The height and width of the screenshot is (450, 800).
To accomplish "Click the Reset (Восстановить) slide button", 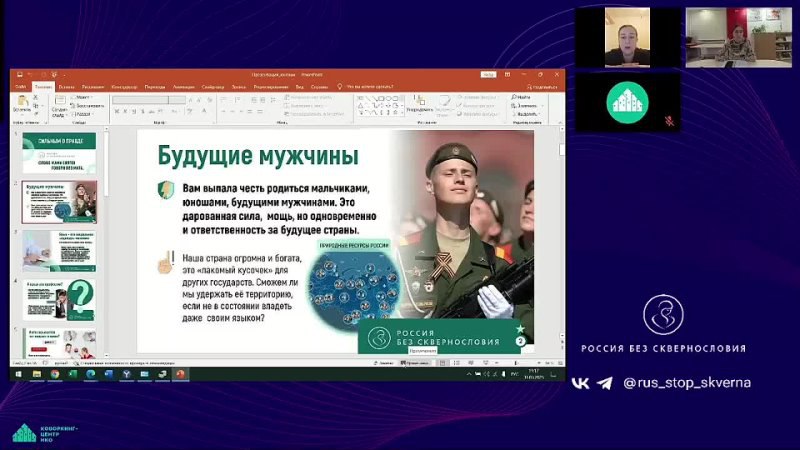I will click(x=87, y=106).
